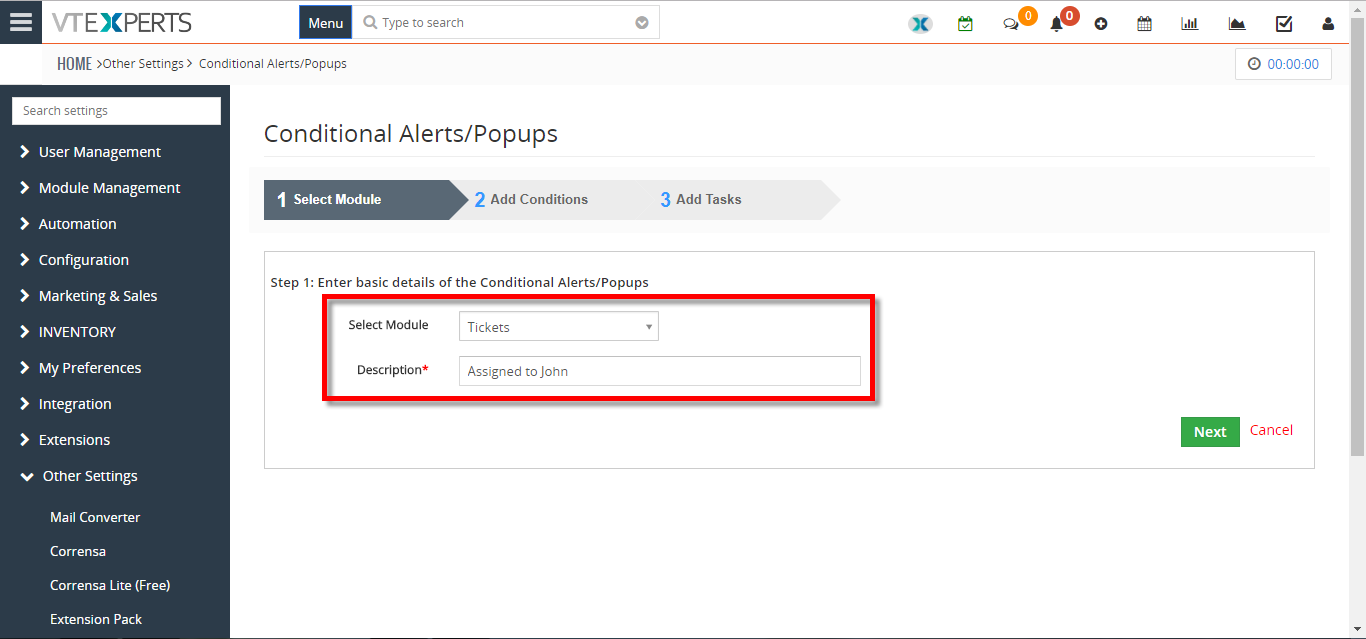Viewport: 1366px width, 639px height.
Task: Expand Automation section
Action: click(x=78, y=224)
